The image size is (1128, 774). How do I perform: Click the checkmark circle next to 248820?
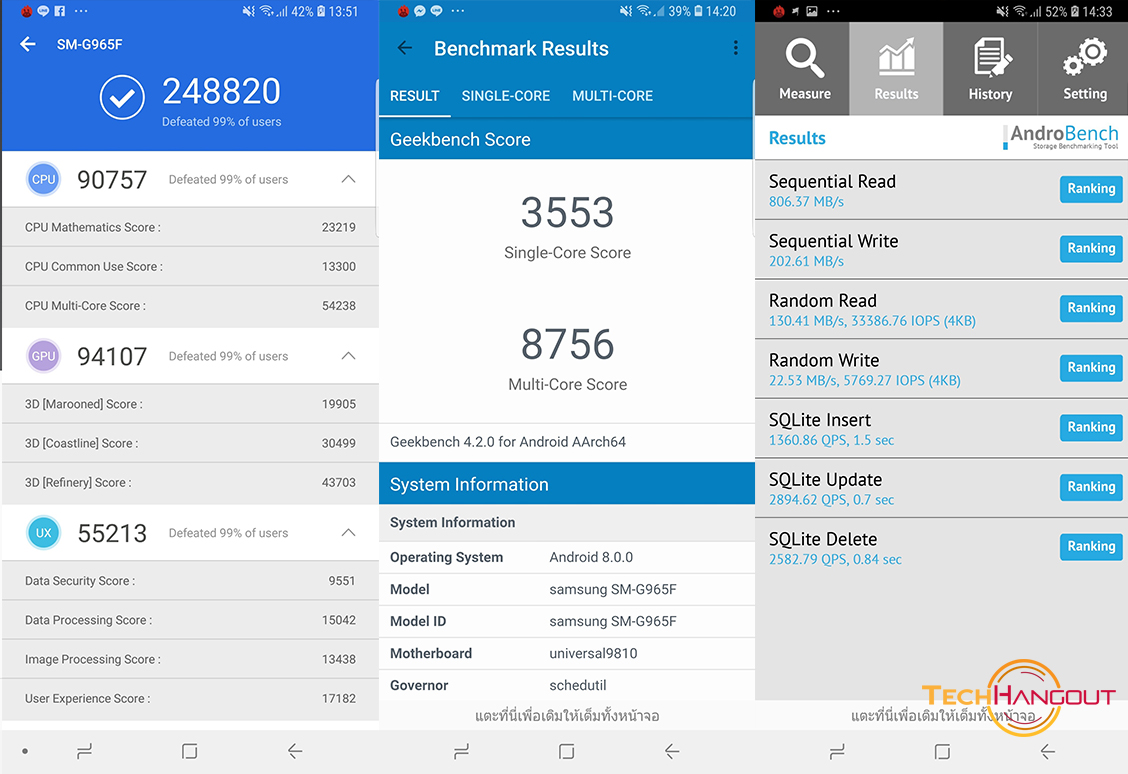[x=122, y=98]
